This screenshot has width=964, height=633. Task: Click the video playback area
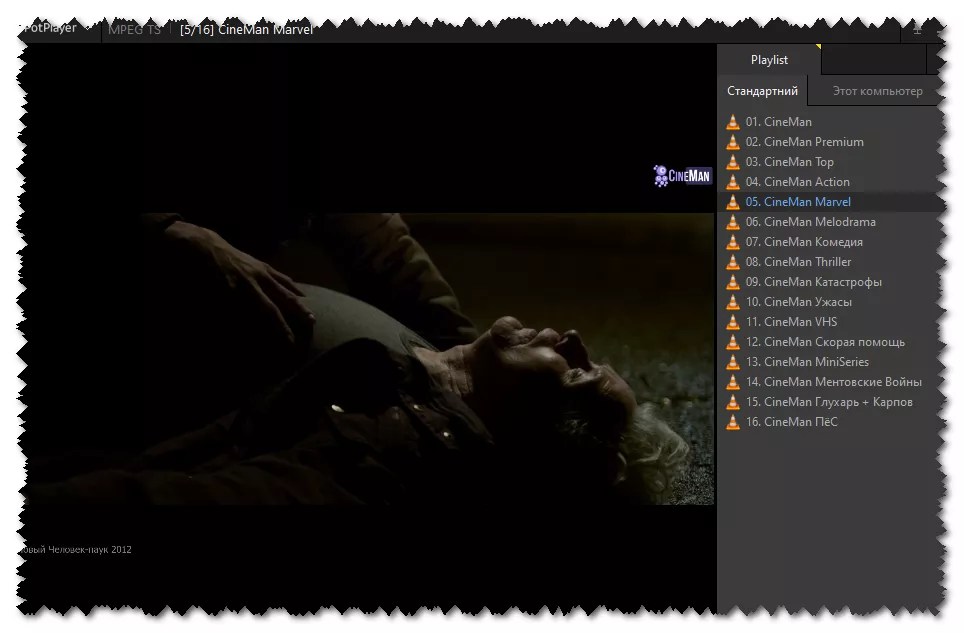(x=369, y=326)
